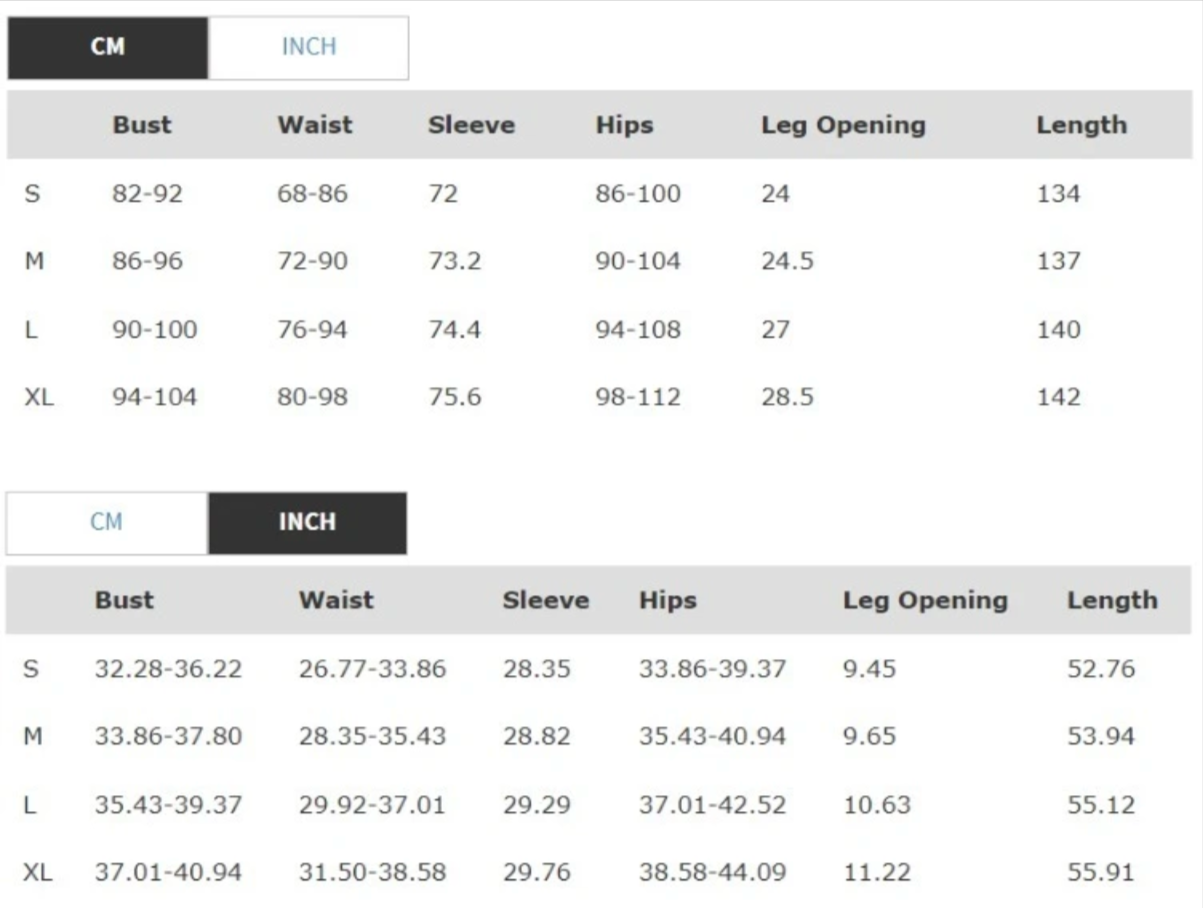1203x908 pixels.
Task: Click Leg Opening header in the CM table
Action: pyautogui.click(x=843, y=125)
